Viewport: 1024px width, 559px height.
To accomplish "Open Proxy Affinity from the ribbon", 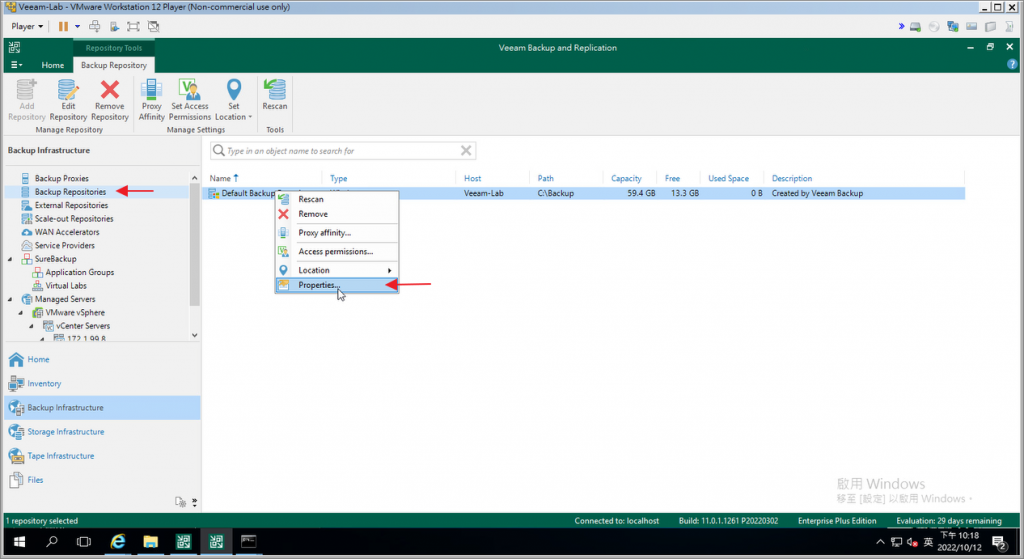I will coord(152,99).
